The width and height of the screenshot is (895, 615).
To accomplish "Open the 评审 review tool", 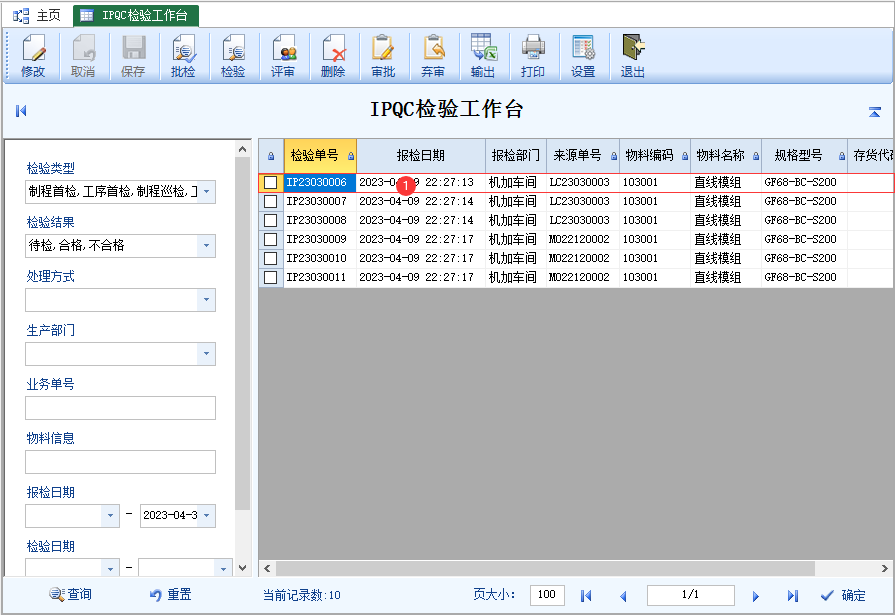I will 283,56.
